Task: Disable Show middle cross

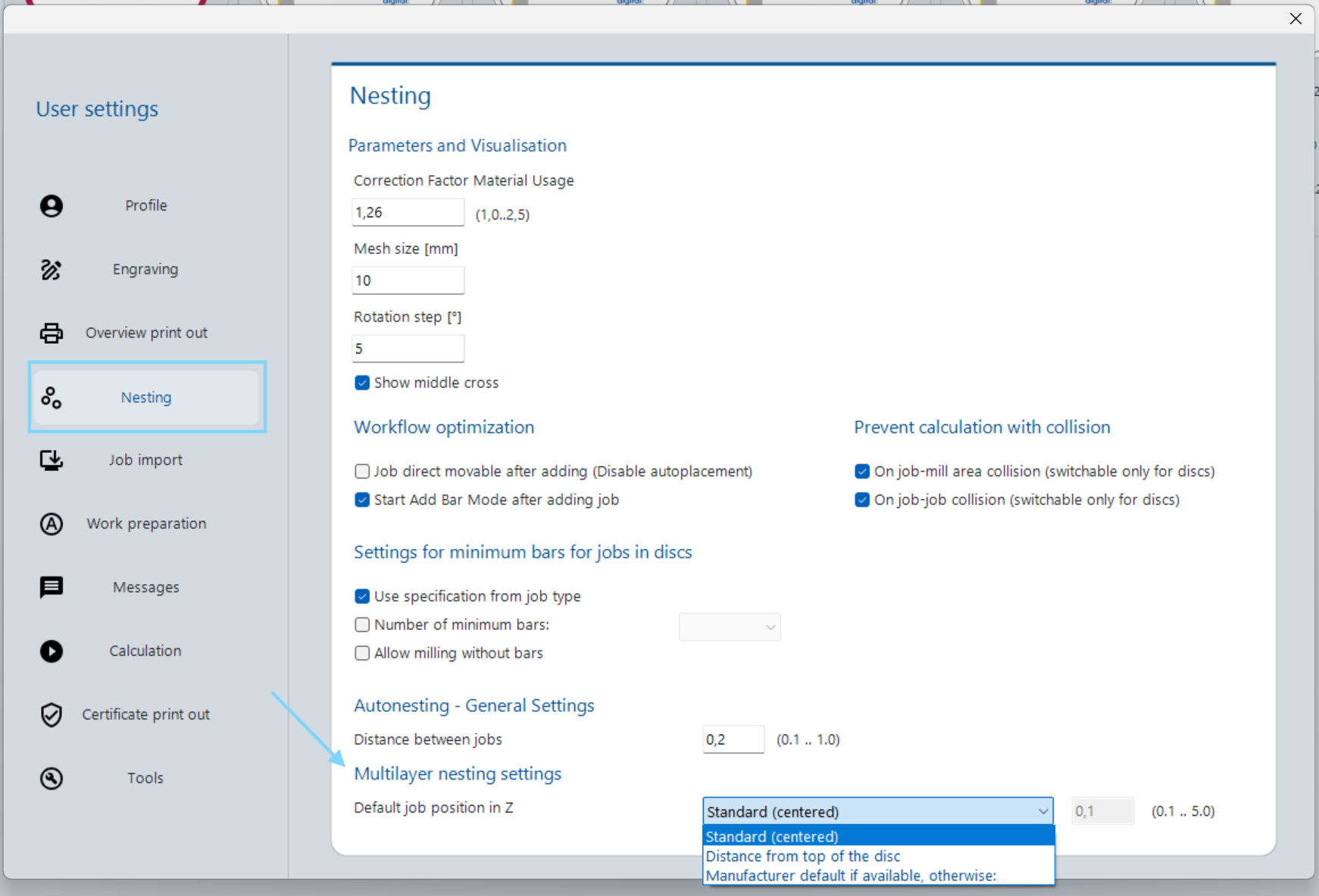Action: [x=362, y=382]
